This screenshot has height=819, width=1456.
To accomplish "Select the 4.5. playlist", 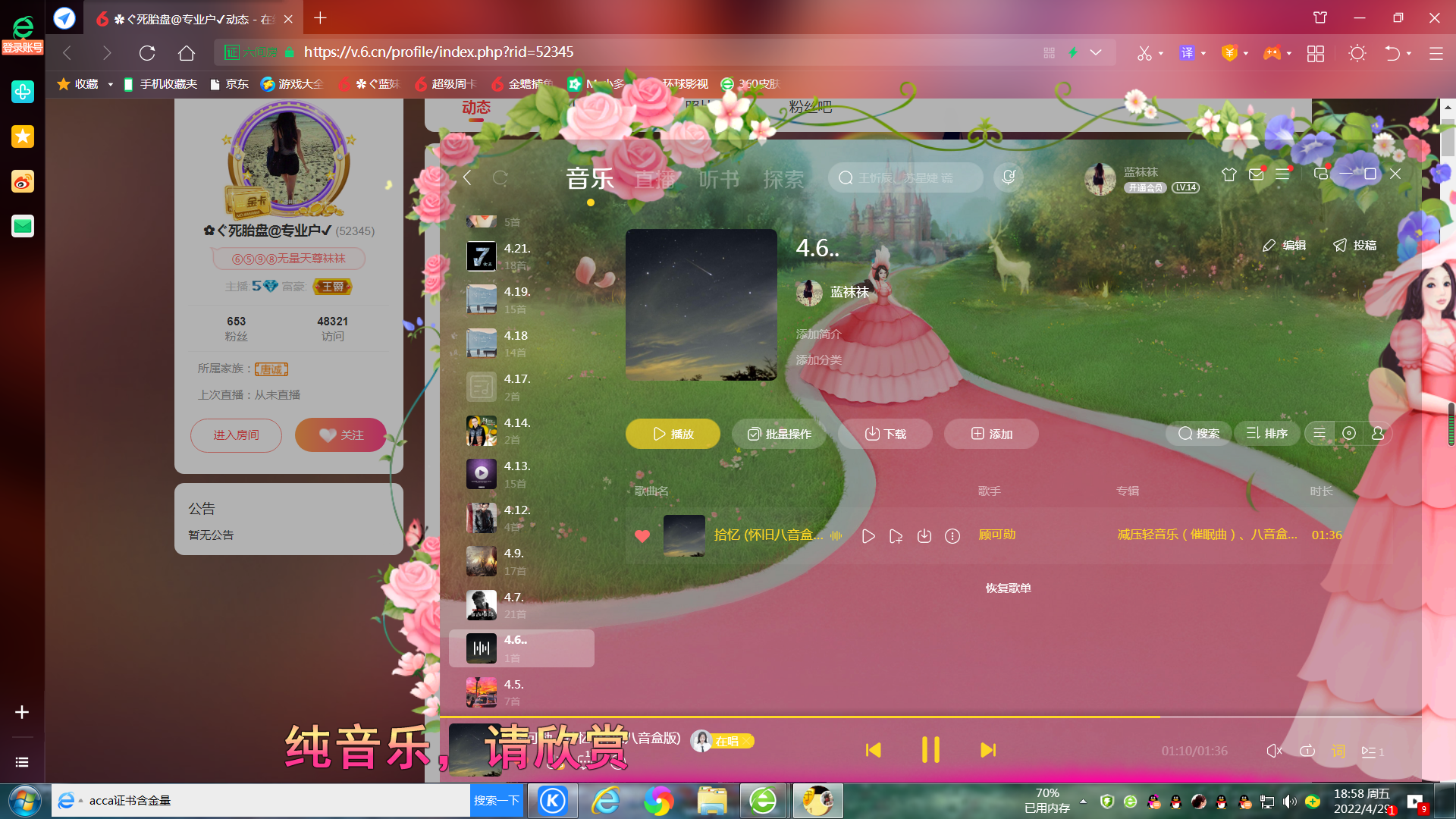I will click(x=522, y=692).
